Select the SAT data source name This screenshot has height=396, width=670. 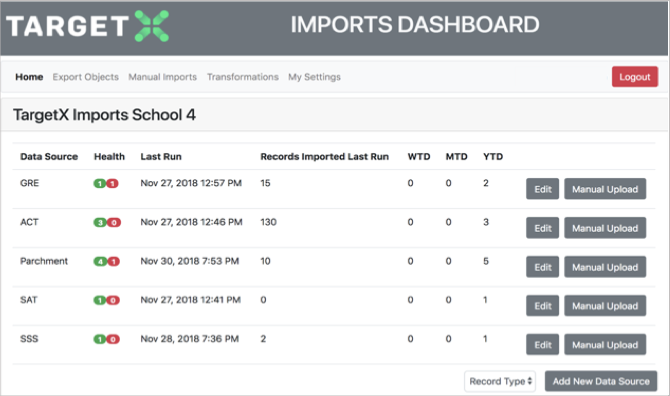29,300
